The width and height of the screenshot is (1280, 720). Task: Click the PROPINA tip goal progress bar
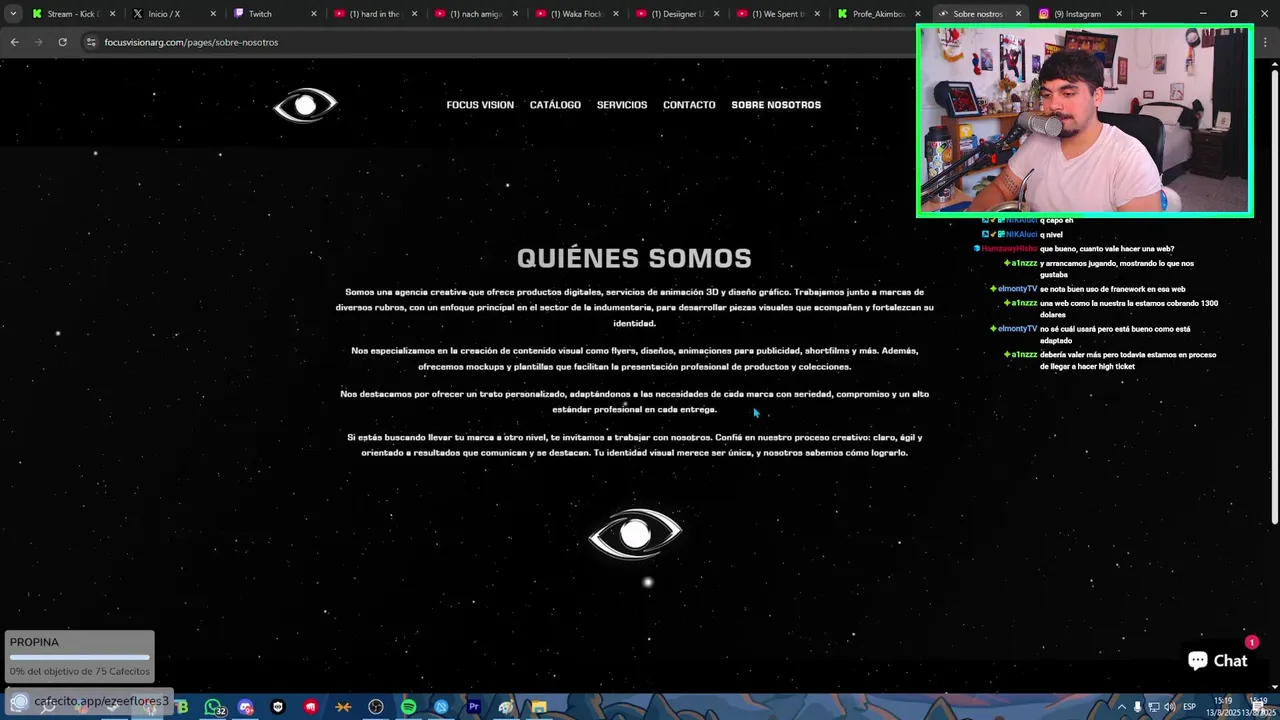(79, 657)
